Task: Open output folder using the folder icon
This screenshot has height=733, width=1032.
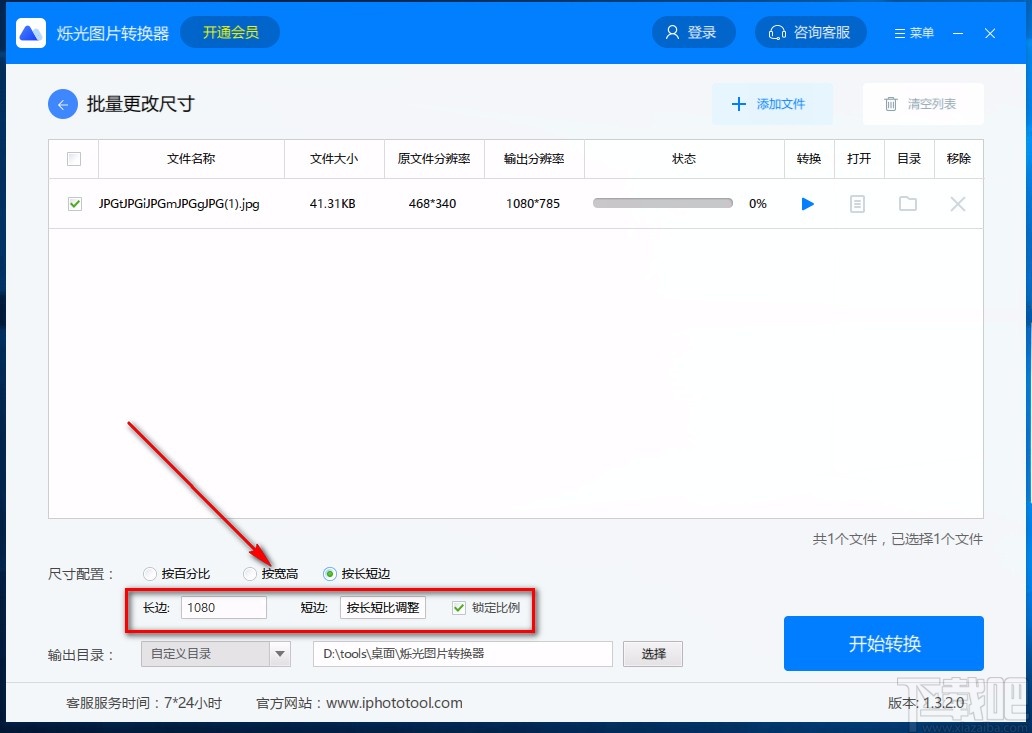Action: point(907,203)
